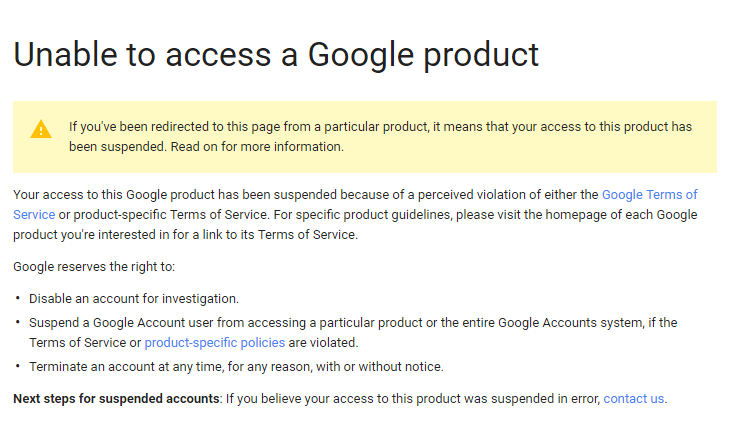Screen dimensions: 737x426
Task: Click the bold 'Next steps for suspended accounts' text
Action: pos(116,398)
